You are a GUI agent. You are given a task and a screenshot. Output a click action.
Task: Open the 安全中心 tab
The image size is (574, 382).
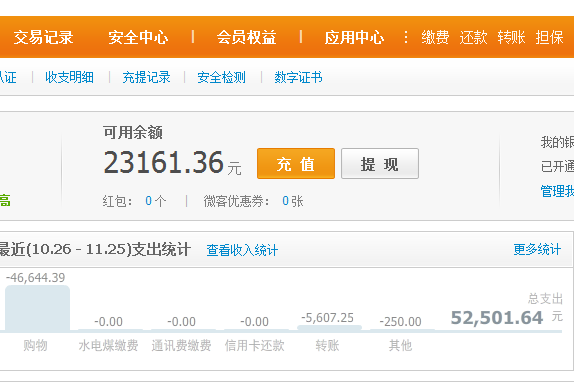(x=138, y=37)
